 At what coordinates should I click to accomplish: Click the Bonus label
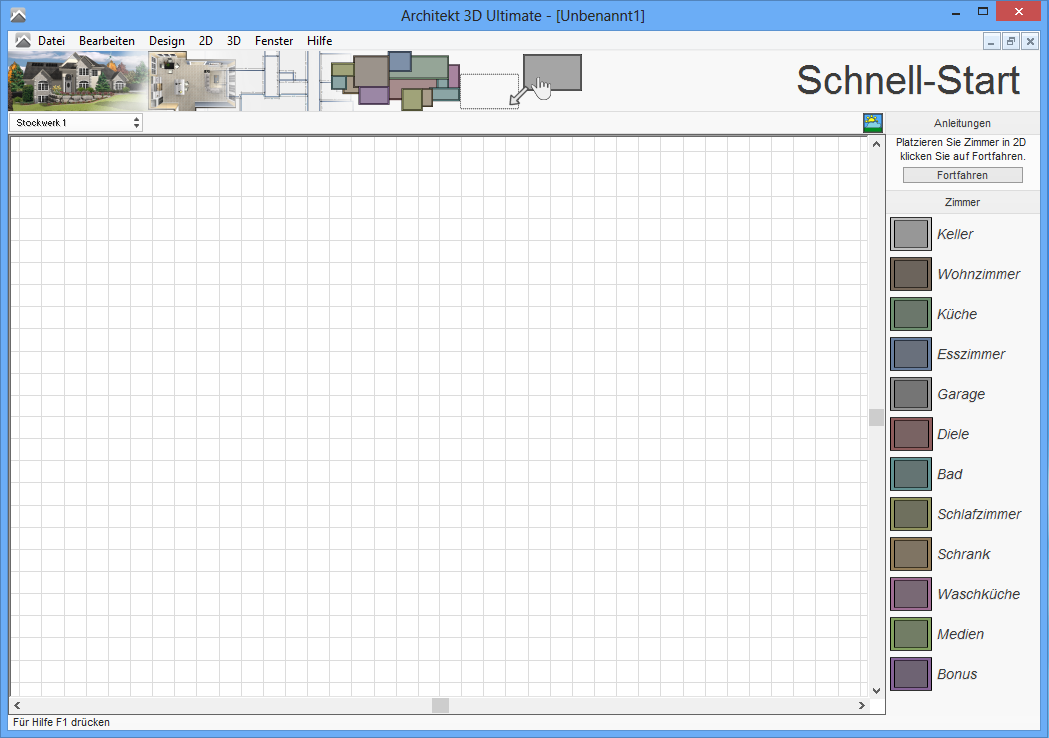pyautogui.click(x=957, y=674)
